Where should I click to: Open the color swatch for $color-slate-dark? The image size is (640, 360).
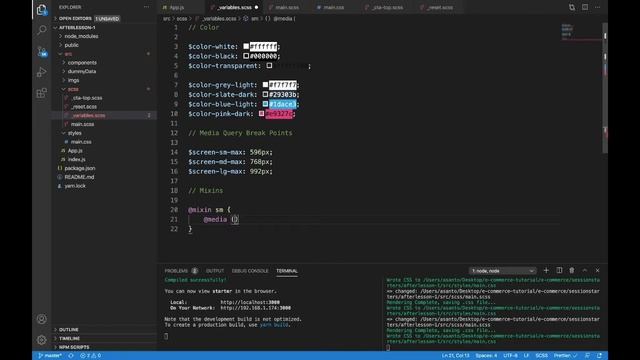pyautogui.click(x=265, y=94)
